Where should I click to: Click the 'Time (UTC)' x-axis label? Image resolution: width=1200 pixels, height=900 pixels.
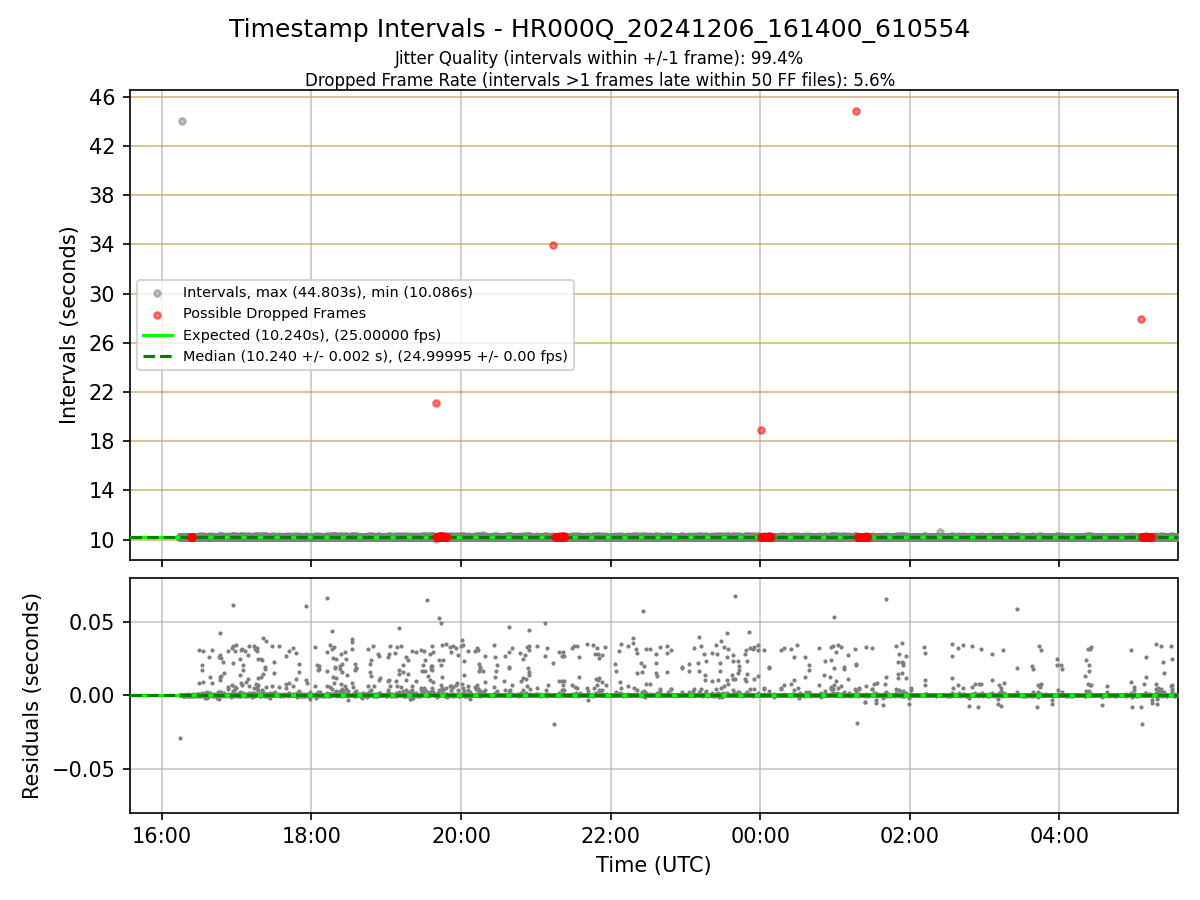653,865
